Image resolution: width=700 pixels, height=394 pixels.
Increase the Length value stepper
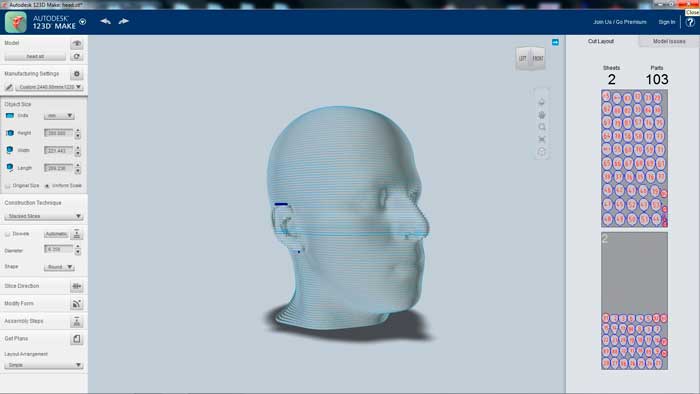pyautogui.click(x=78, y=166)
